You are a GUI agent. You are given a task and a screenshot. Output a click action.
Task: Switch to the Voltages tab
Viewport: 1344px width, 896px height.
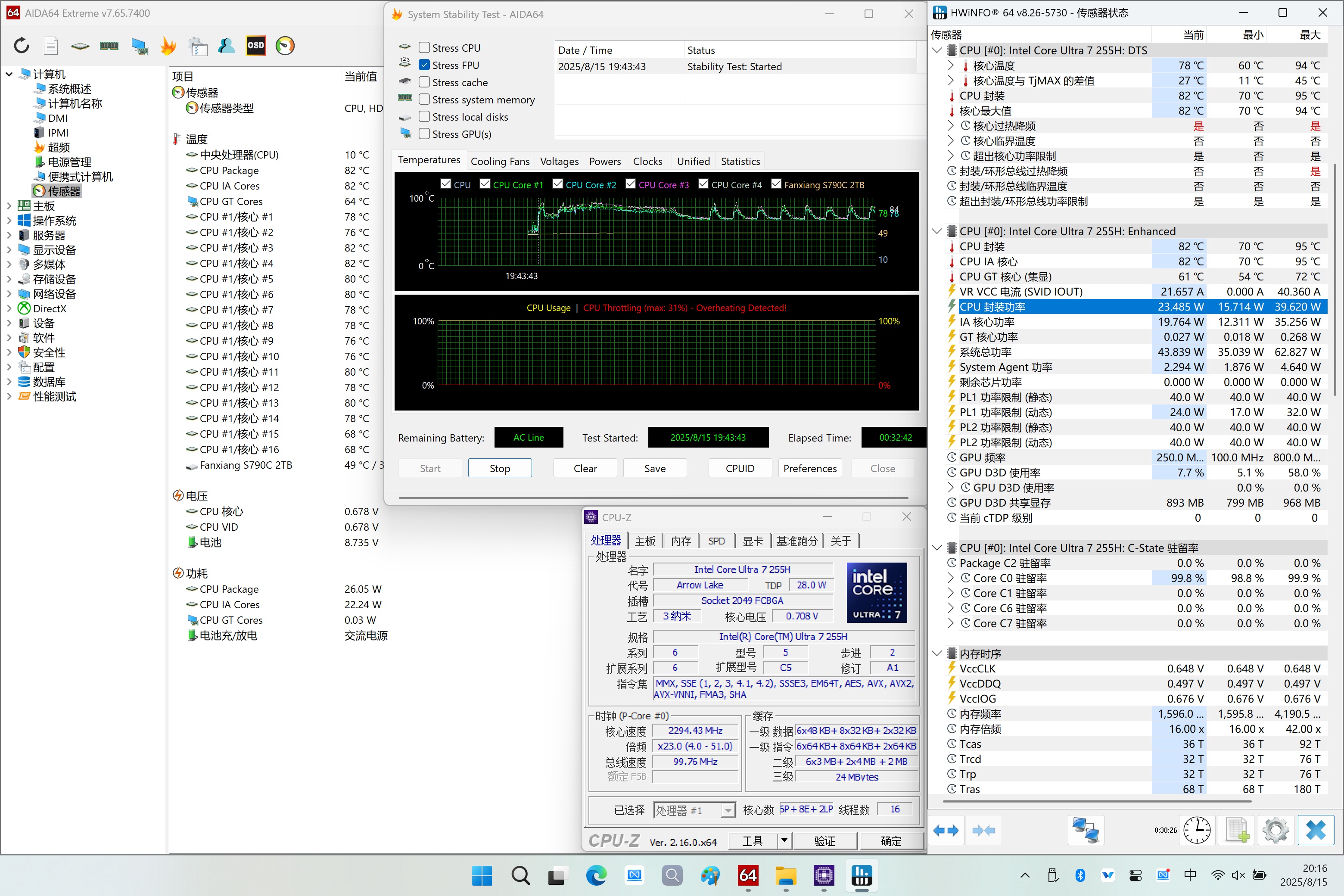(560, 161)
